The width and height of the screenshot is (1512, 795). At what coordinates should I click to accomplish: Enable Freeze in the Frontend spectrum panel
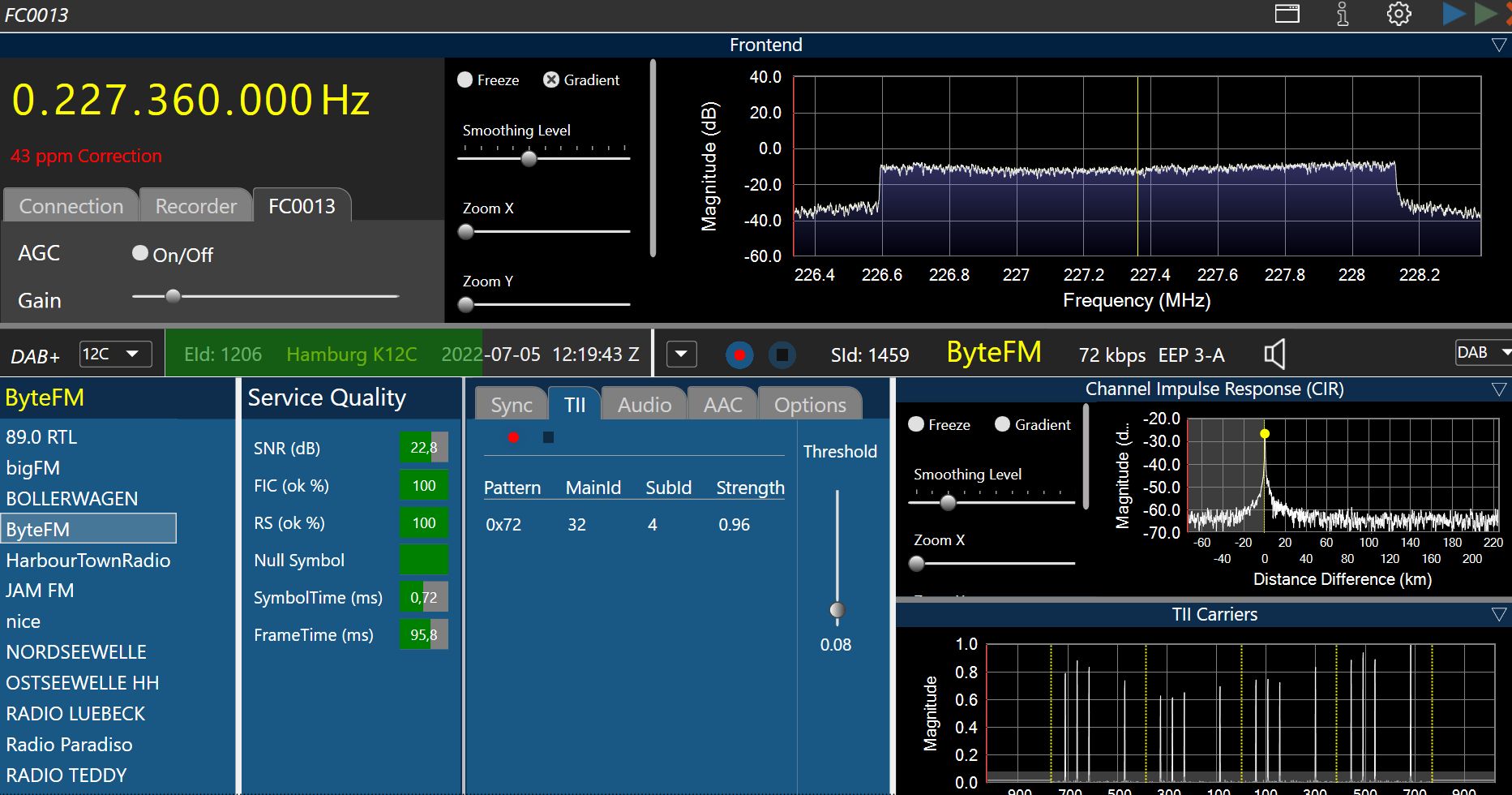click(465, 79)
